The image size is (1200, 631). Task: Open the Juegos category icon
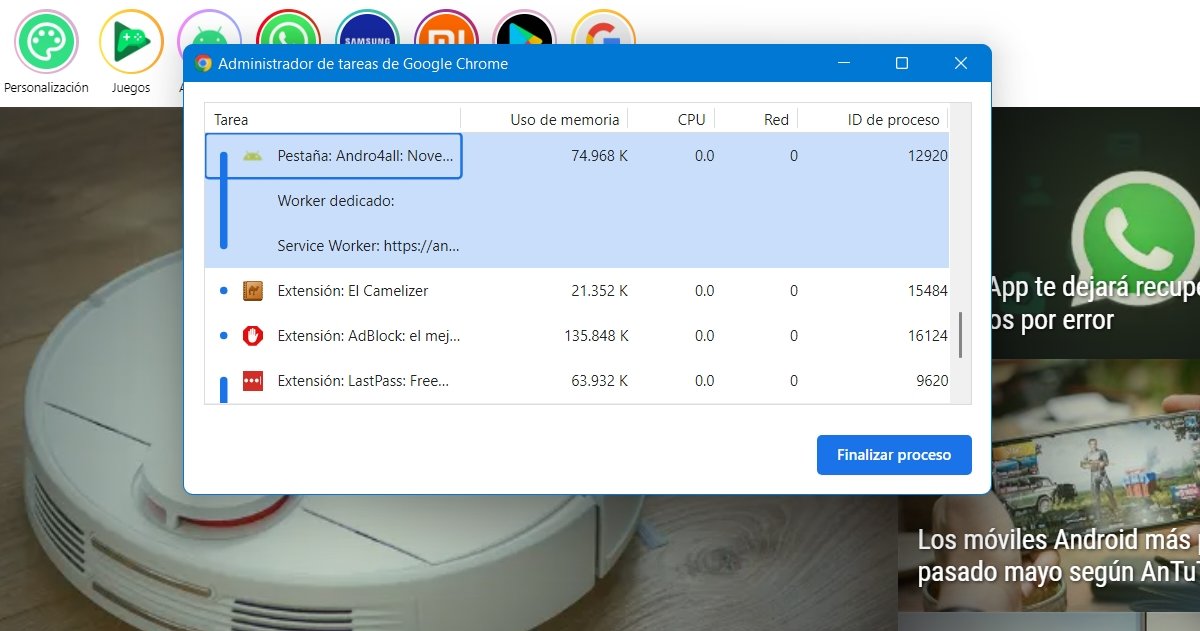pos(131,42)
